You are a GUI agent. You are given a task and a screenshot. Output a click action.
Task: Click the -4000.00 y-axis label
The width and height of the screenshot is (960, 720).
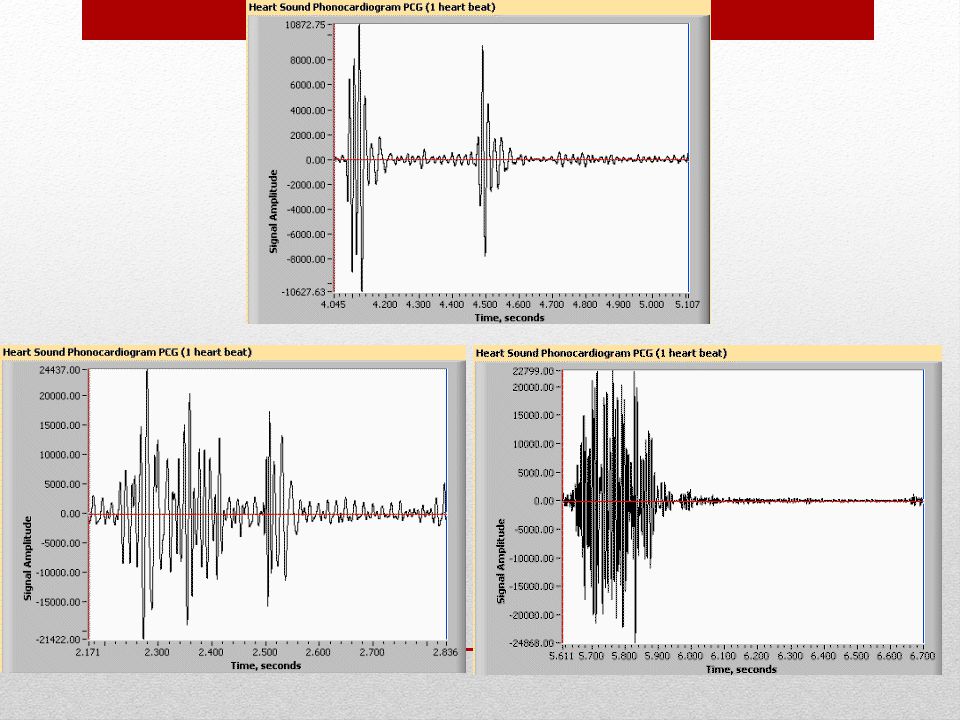[306, 210]
